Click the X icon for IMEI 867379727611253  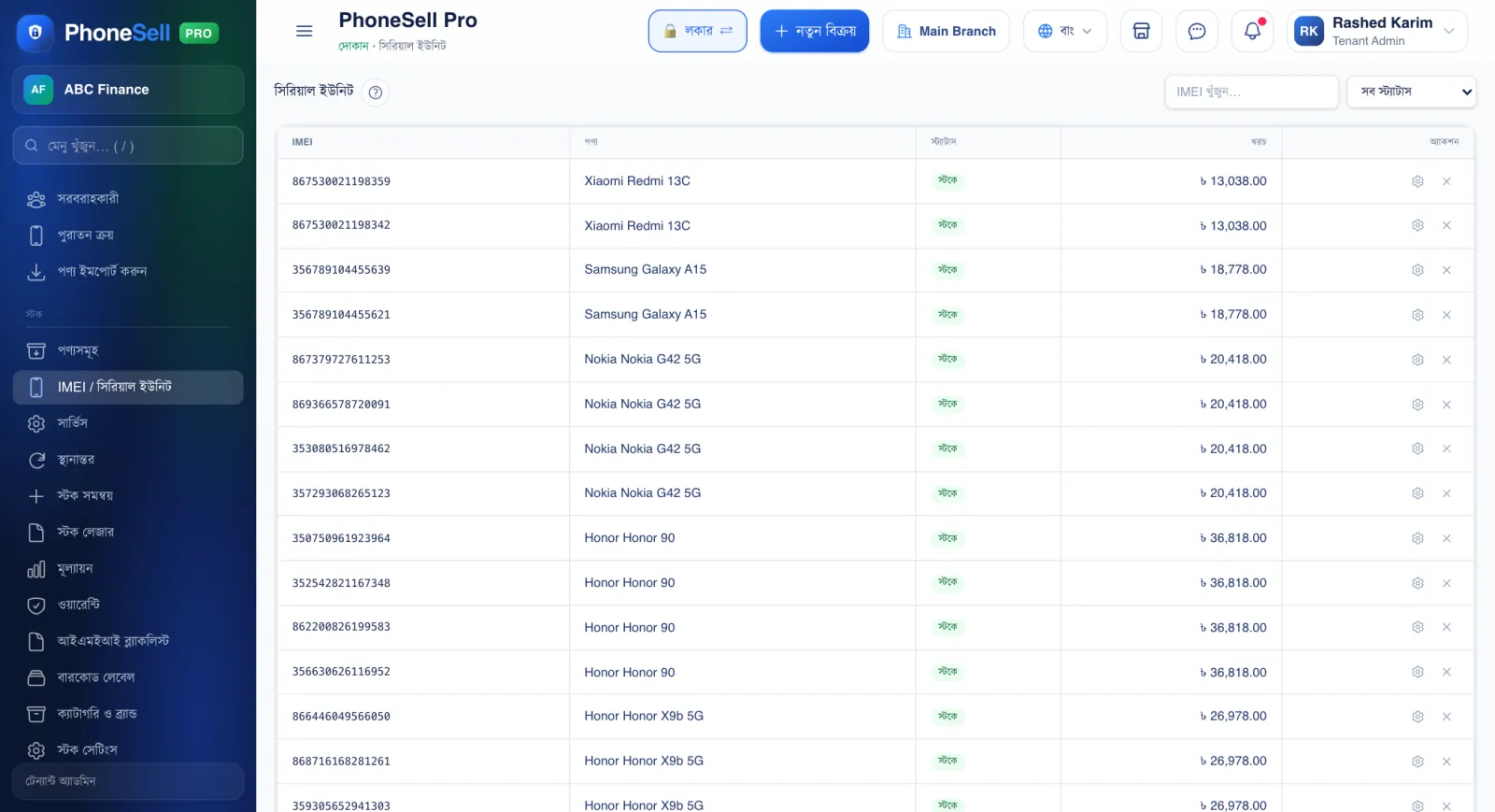1446,360
